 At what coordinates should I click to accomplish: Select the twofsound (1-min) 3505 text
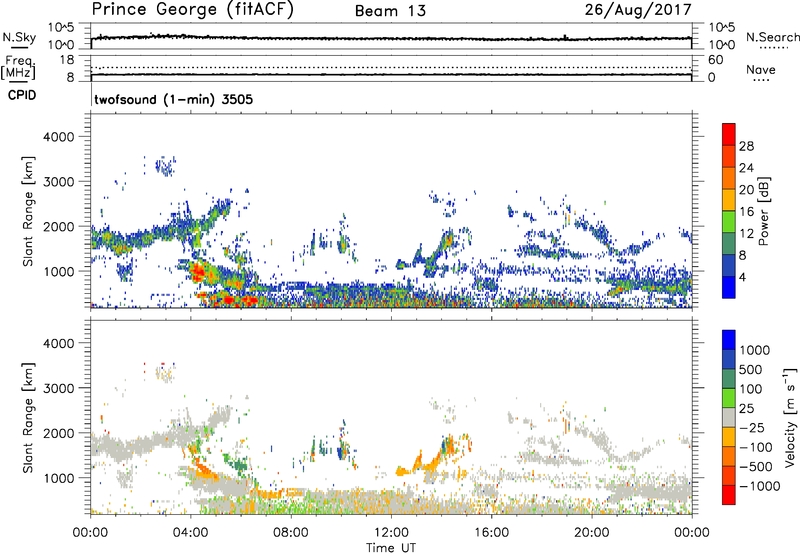pyautogui.click(x=173, y=99)
